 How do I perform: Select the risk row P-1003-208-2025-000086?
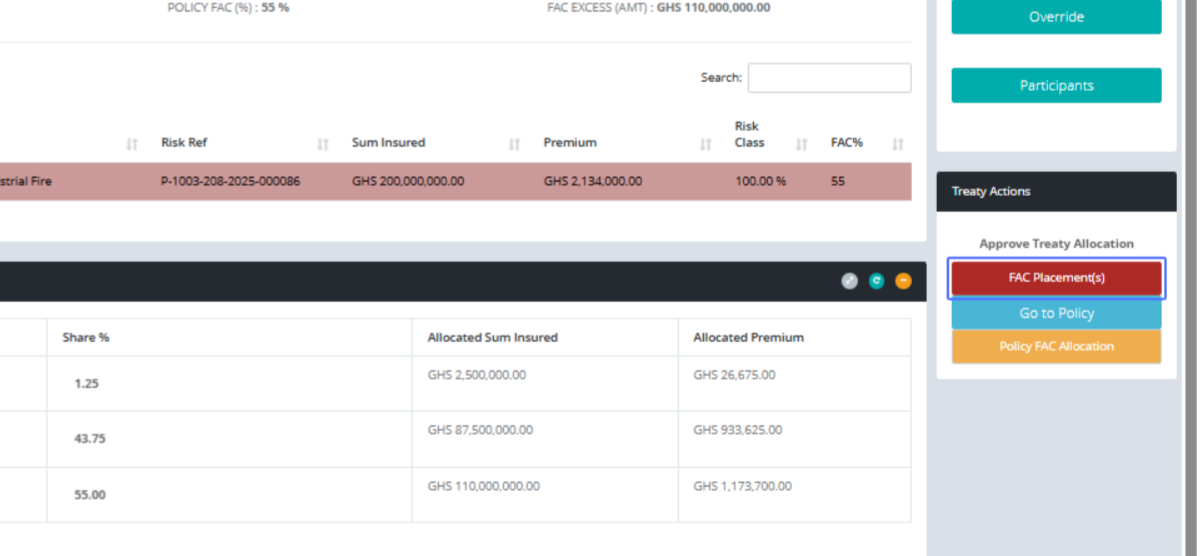[x=230, y=182]
